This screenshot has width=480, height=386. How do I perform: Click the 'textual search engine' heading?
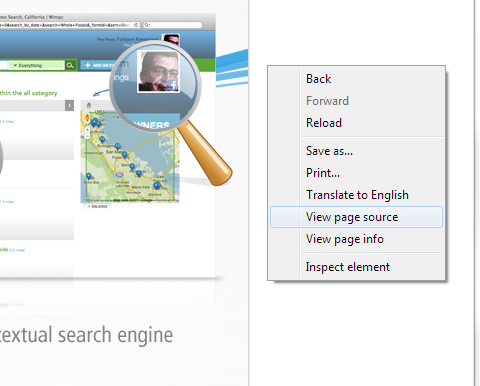[x=86, y=335]
